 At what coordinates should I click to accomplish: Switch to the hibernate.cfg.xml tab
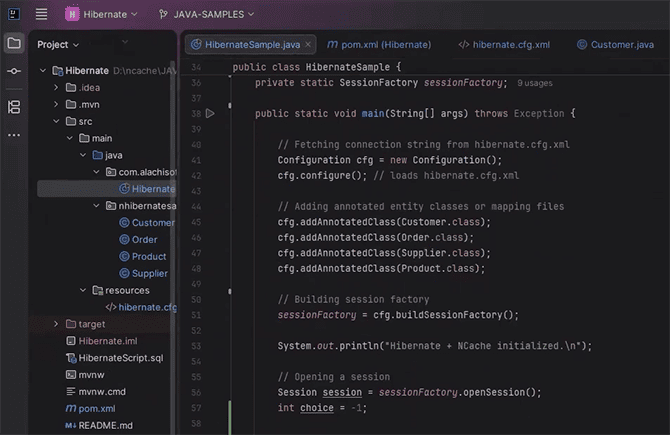503,45
